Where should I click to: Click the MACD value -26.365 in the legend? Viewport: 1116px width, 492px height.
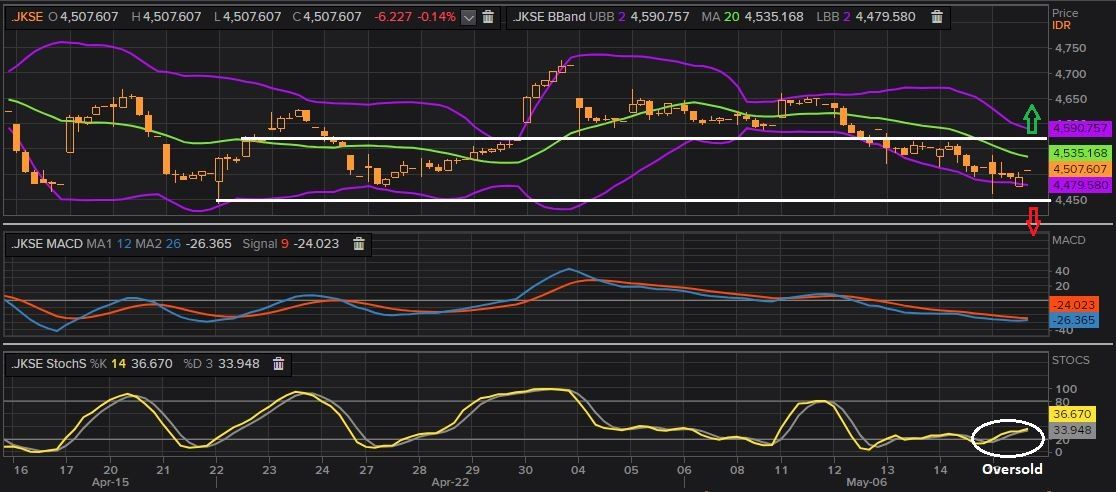point(208,244)
